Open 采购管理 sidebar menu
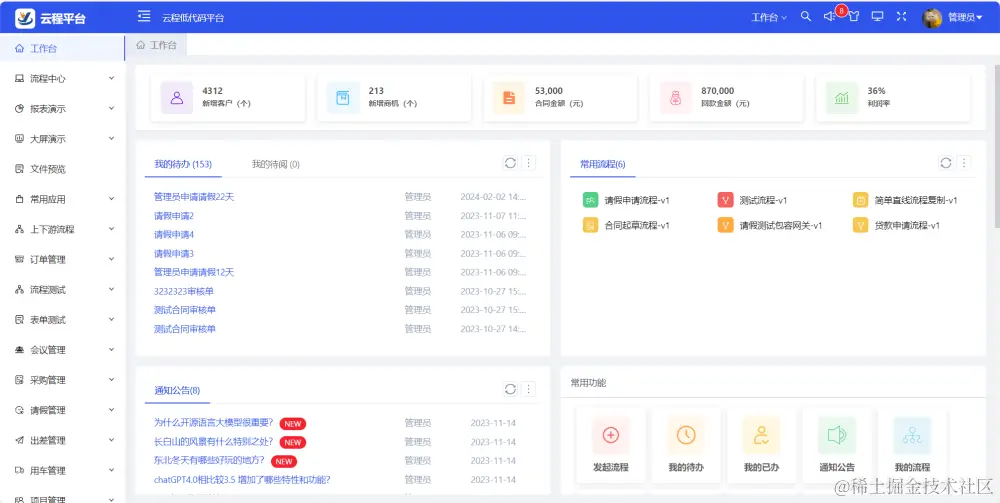 click(62, 380)
